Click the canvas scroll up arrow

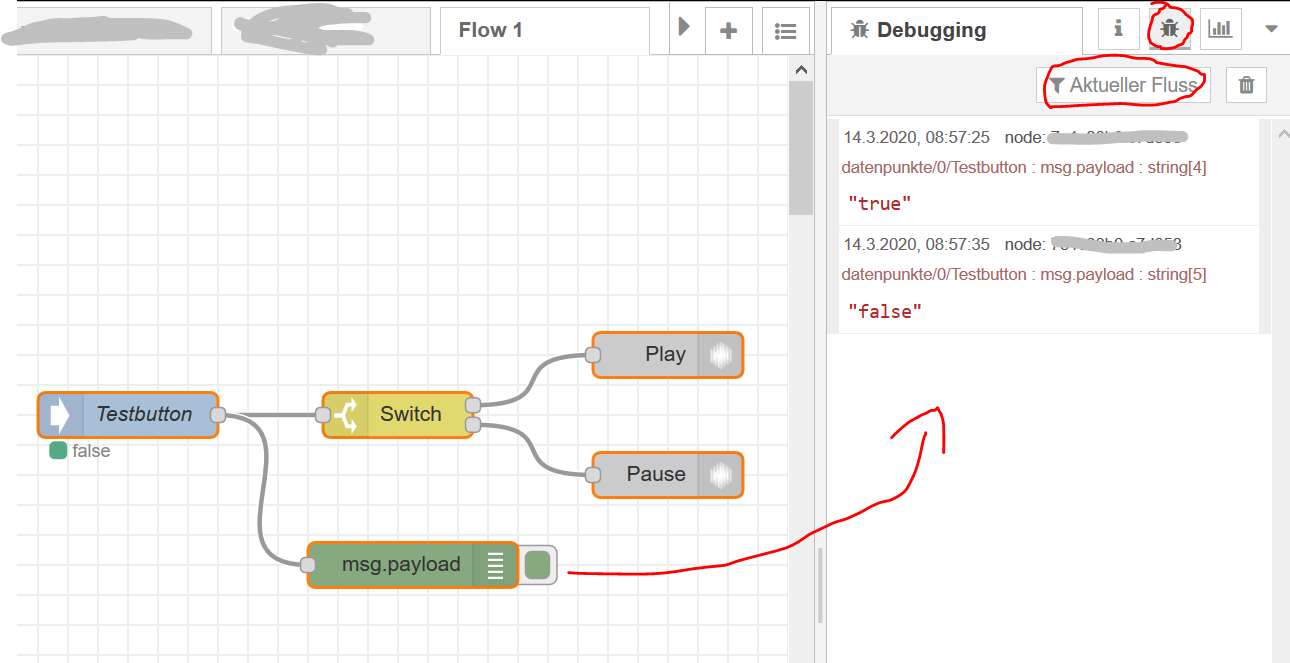800,70
